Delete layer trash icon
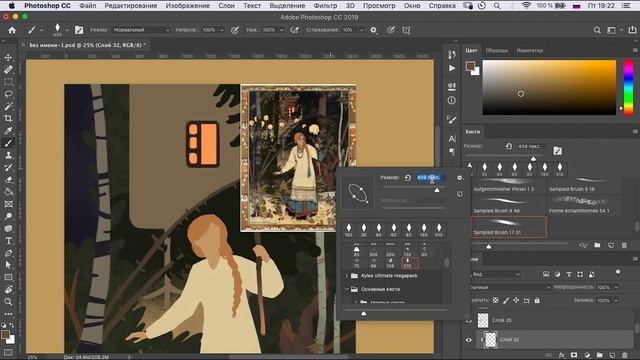This screenshot has width=640, height=360. (x=625, y=356)
